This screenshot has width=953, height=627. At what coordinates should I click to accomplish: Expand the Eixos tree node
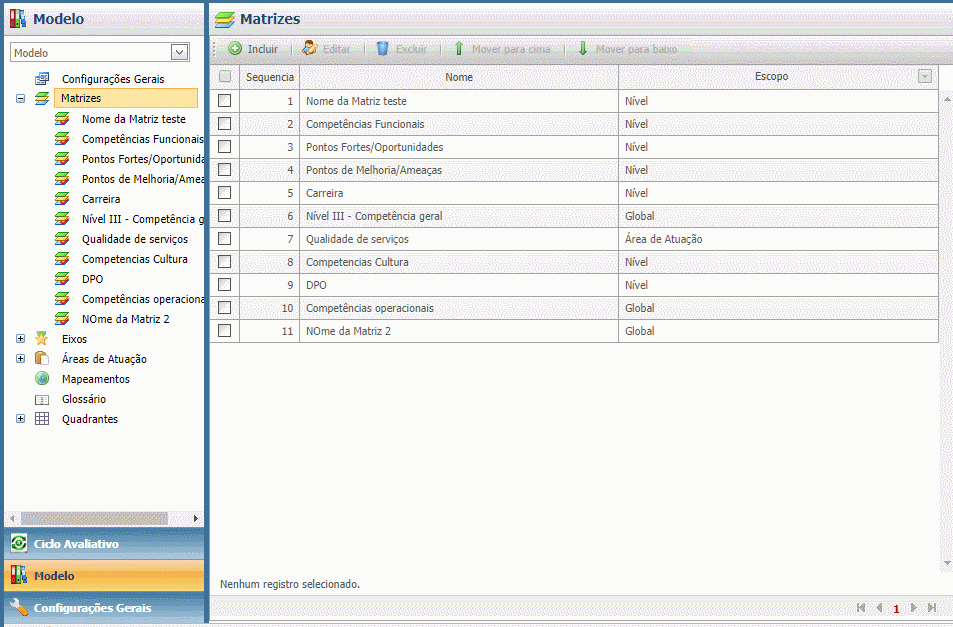(x=20, y=339)
